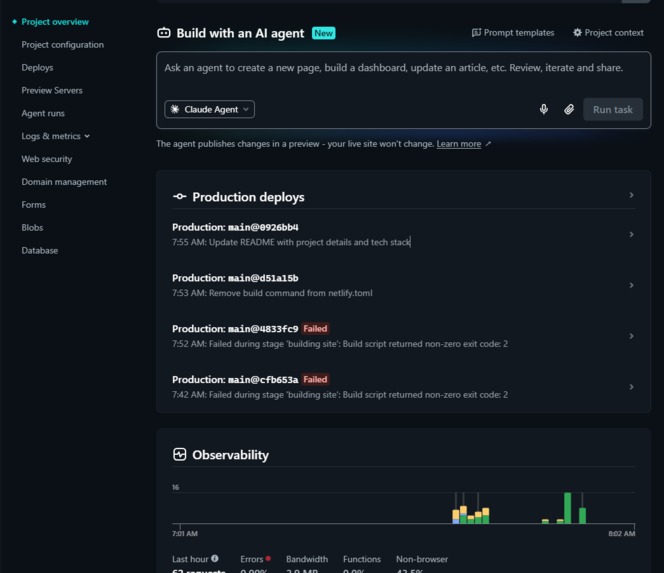
Task: Click the AI agent robot icon
Action: [164, 33]
